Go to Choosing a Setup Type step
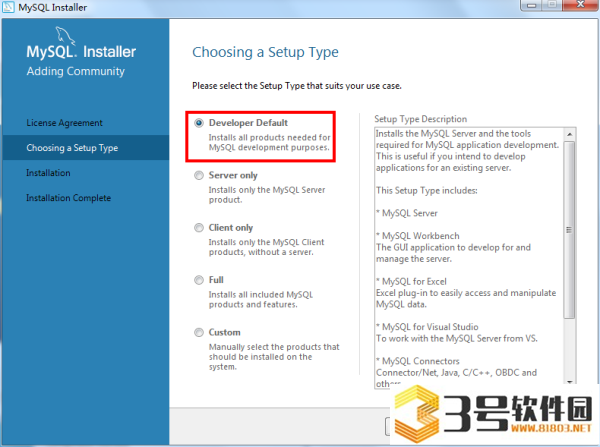This screenshot has height=447, width=600. [x=72, y=148]
